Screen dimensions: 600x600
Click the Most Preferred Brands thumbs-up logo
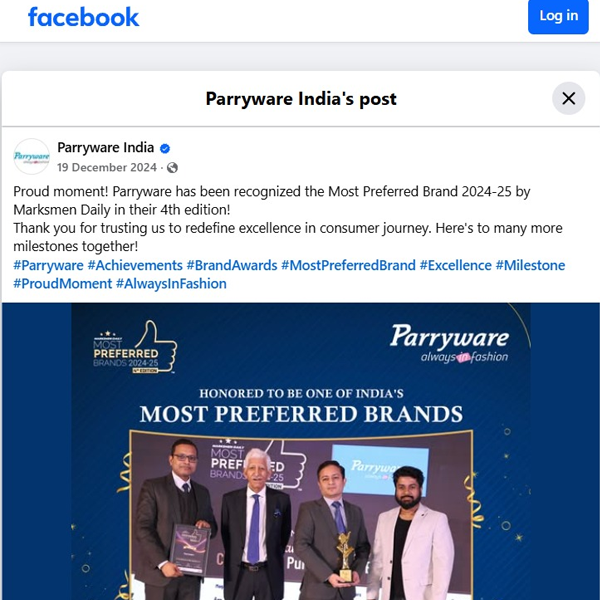[135, 347]
